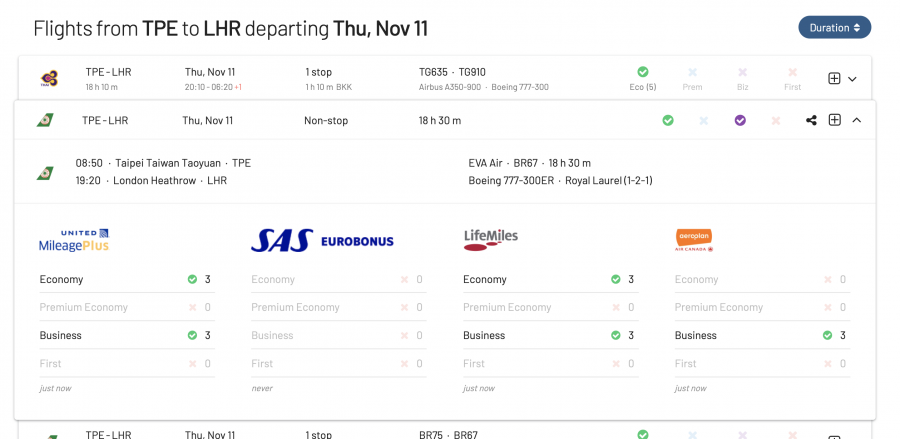The width and height of the screenshot is (900, 439).
Task: Click the SAS EuroBonus logo
Action: (x=322, y=240)
